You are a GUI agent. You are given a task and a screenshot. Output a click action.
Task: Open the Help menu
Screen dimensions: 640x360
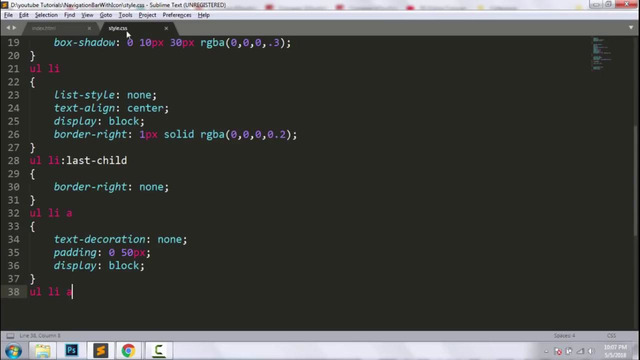click(204, 15)
